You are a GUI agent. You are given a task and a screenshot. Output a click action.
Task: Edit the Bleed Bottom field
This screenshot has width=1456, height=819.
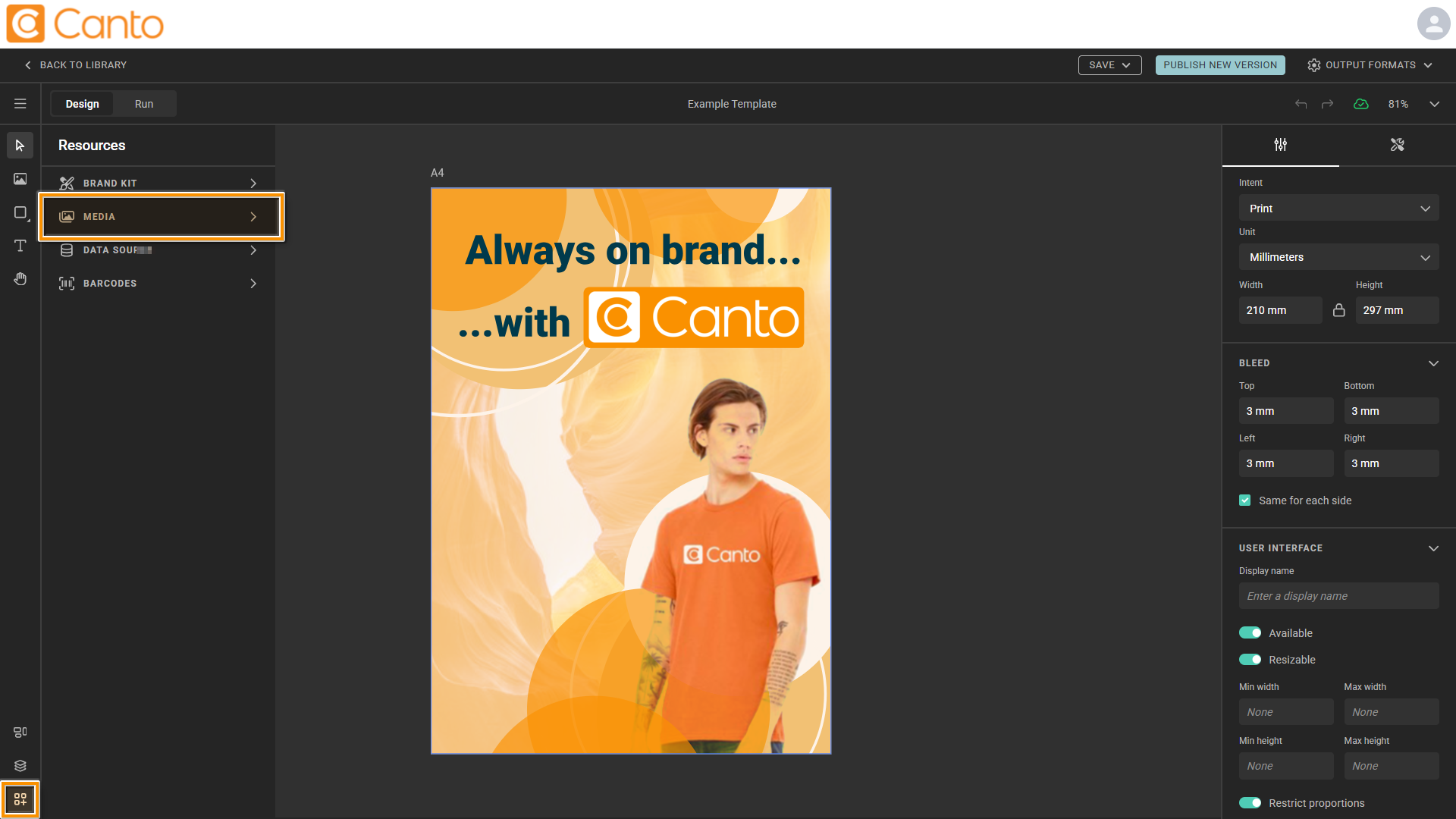tap(1392, 411)
